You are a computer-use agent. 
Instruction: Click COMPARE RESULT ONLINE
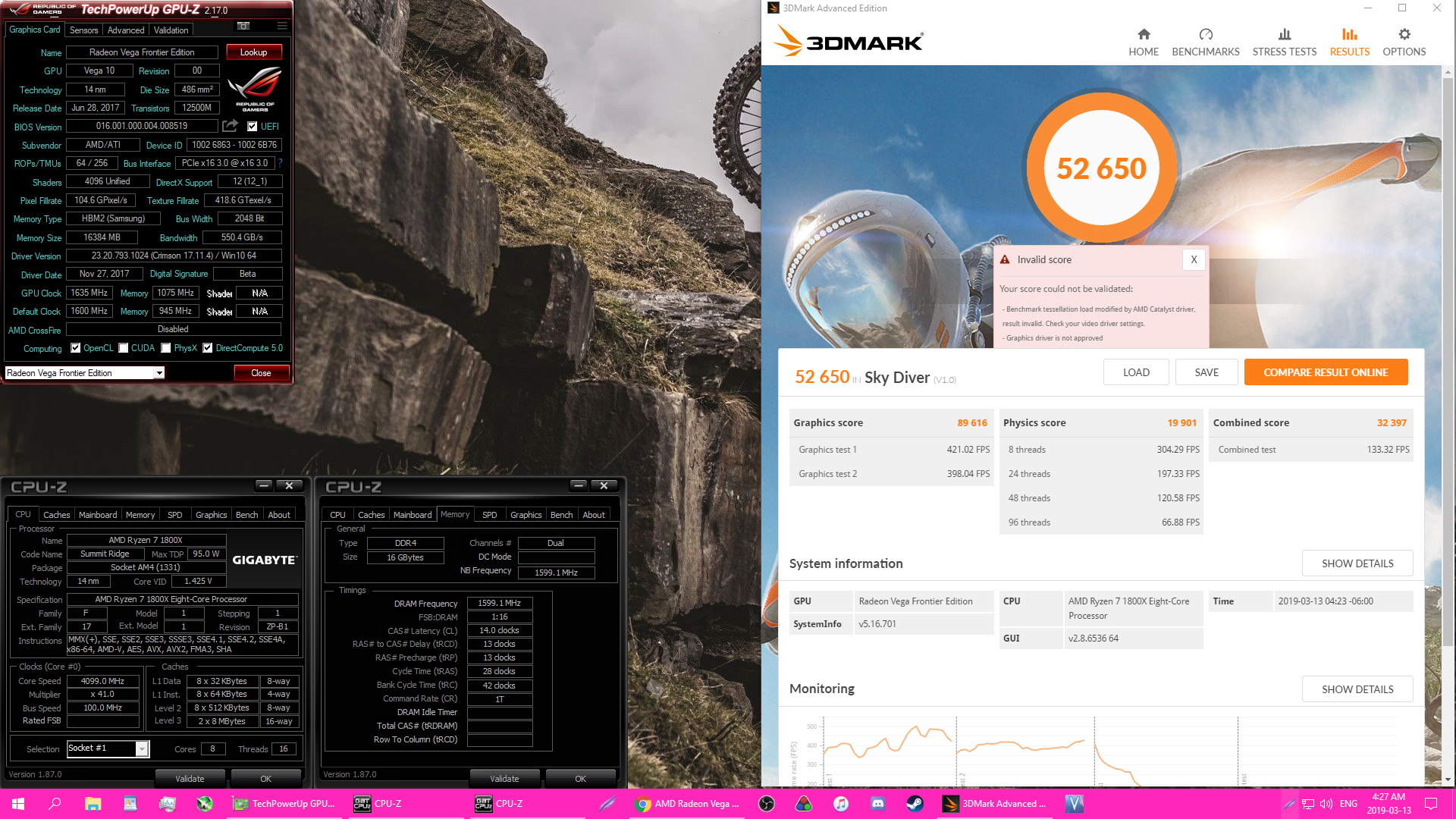pyautogui.click(x=1326, y=372)
